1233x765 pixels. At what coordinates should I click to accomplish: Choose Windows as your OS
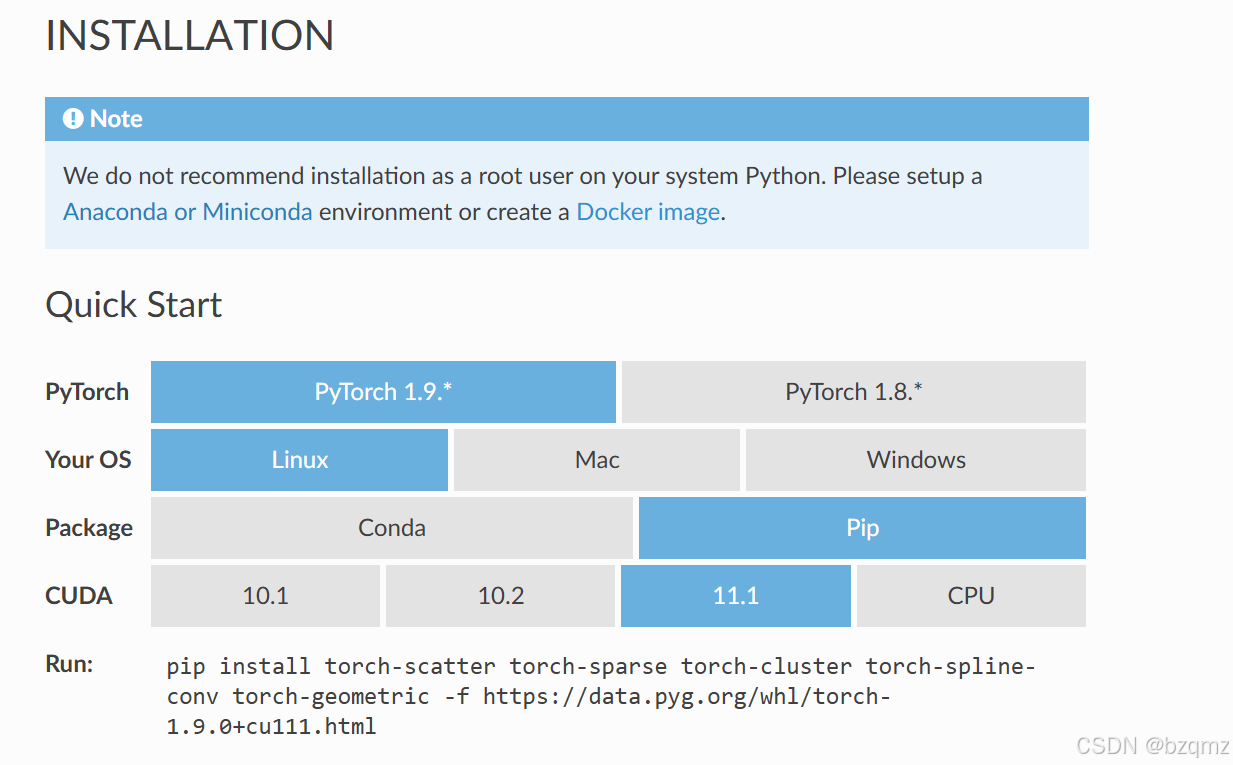[x=916, y=460]
